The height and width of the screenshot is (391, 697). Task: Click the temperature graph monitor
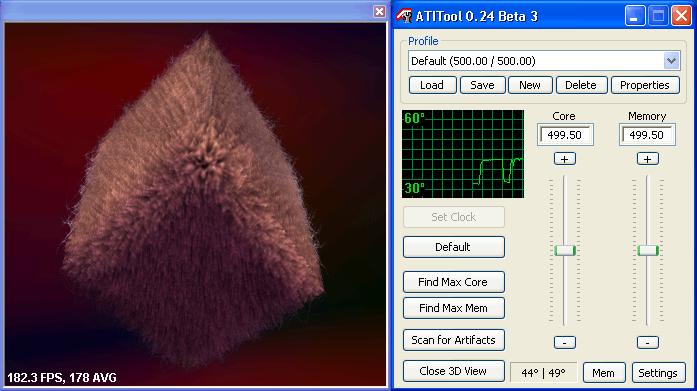click(463, 154)
